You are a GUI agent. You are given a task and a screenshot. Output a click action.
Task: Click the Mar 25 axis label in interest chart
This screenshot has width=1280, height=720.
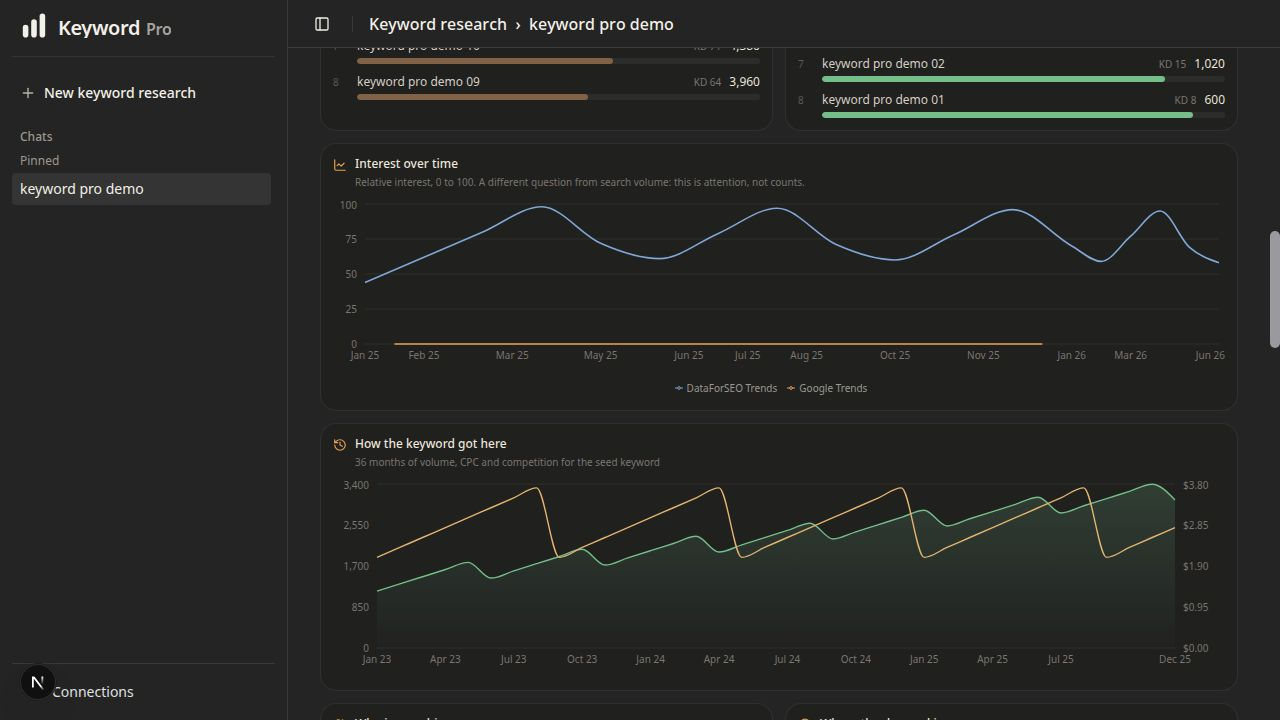[x=512, y=355]
